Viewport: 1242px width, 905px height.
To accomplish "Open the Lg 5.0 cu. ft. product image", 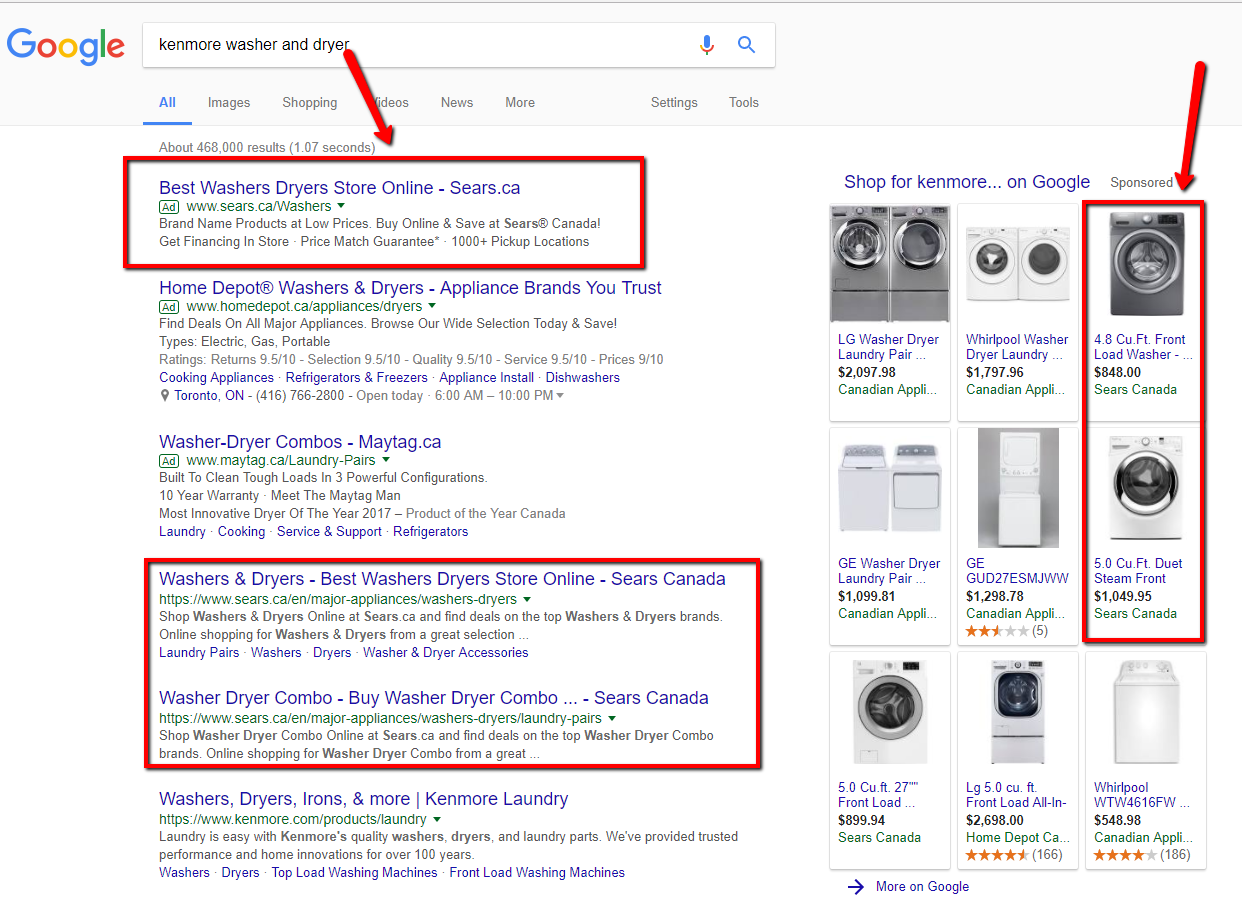I will point(1018,712).
